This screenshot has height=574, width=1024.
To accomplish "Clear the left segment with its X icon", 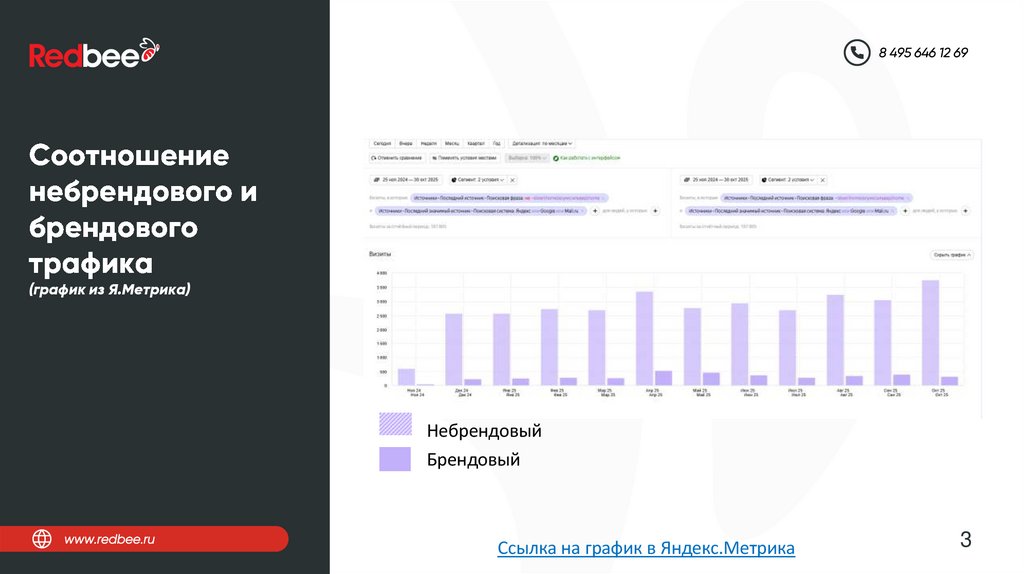I will pos(513,180).
